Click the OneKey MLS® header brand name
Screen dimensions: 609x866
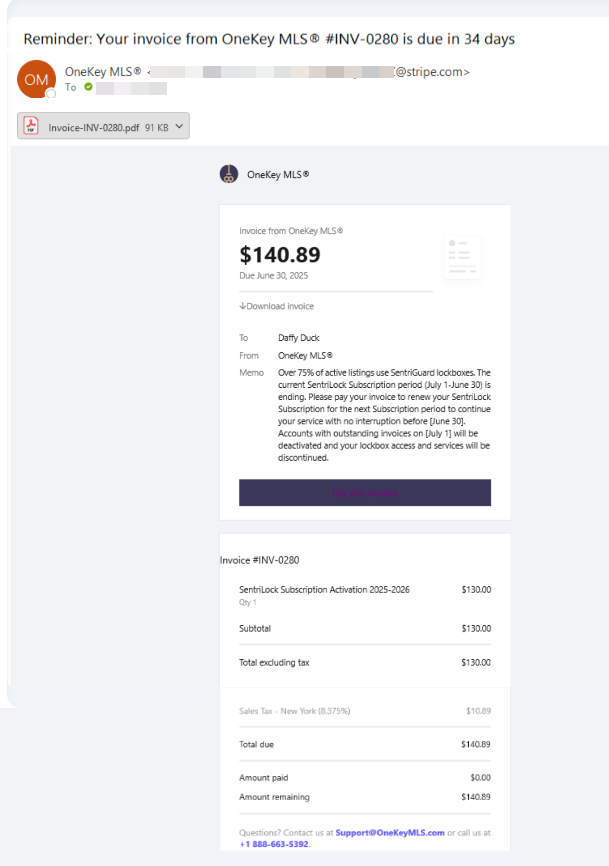click(x=278, y=175)
